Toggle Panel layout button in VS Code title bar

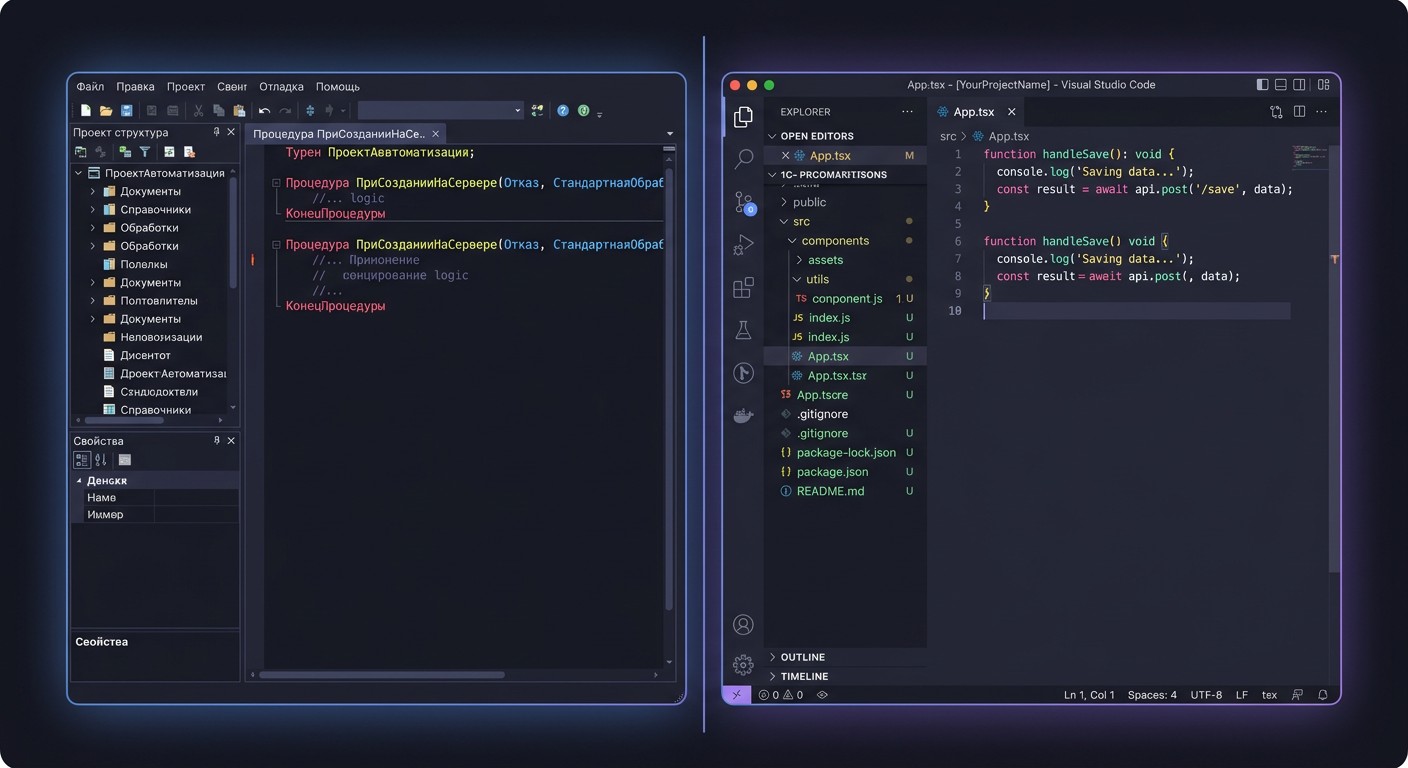[x=1280, y=85]
